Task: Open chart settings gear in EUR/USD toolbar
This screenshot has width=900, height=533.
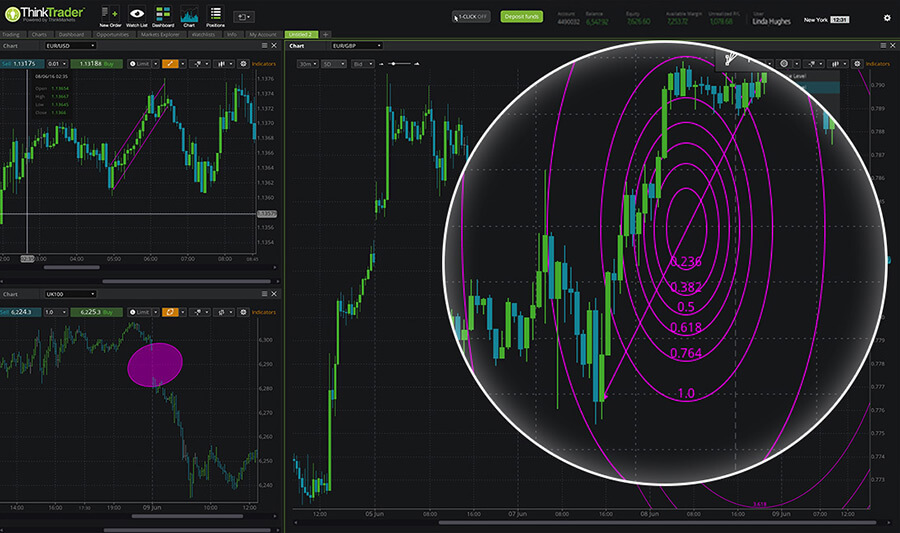Action: [243, 63]
